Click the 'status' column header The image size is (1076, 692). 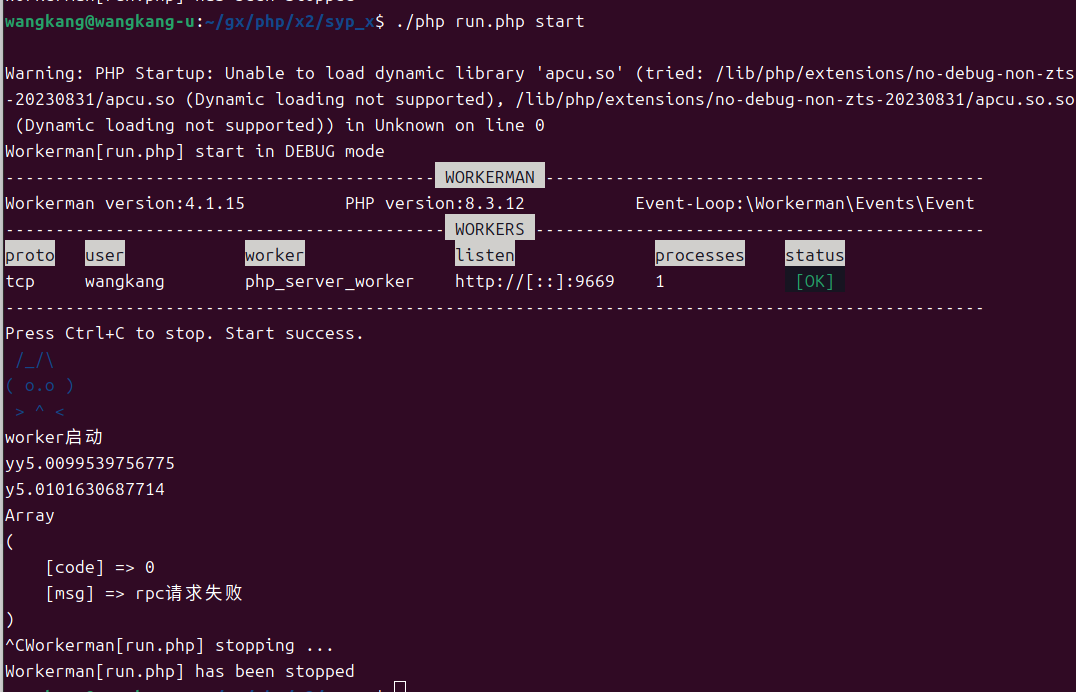[x=815, y=255]
